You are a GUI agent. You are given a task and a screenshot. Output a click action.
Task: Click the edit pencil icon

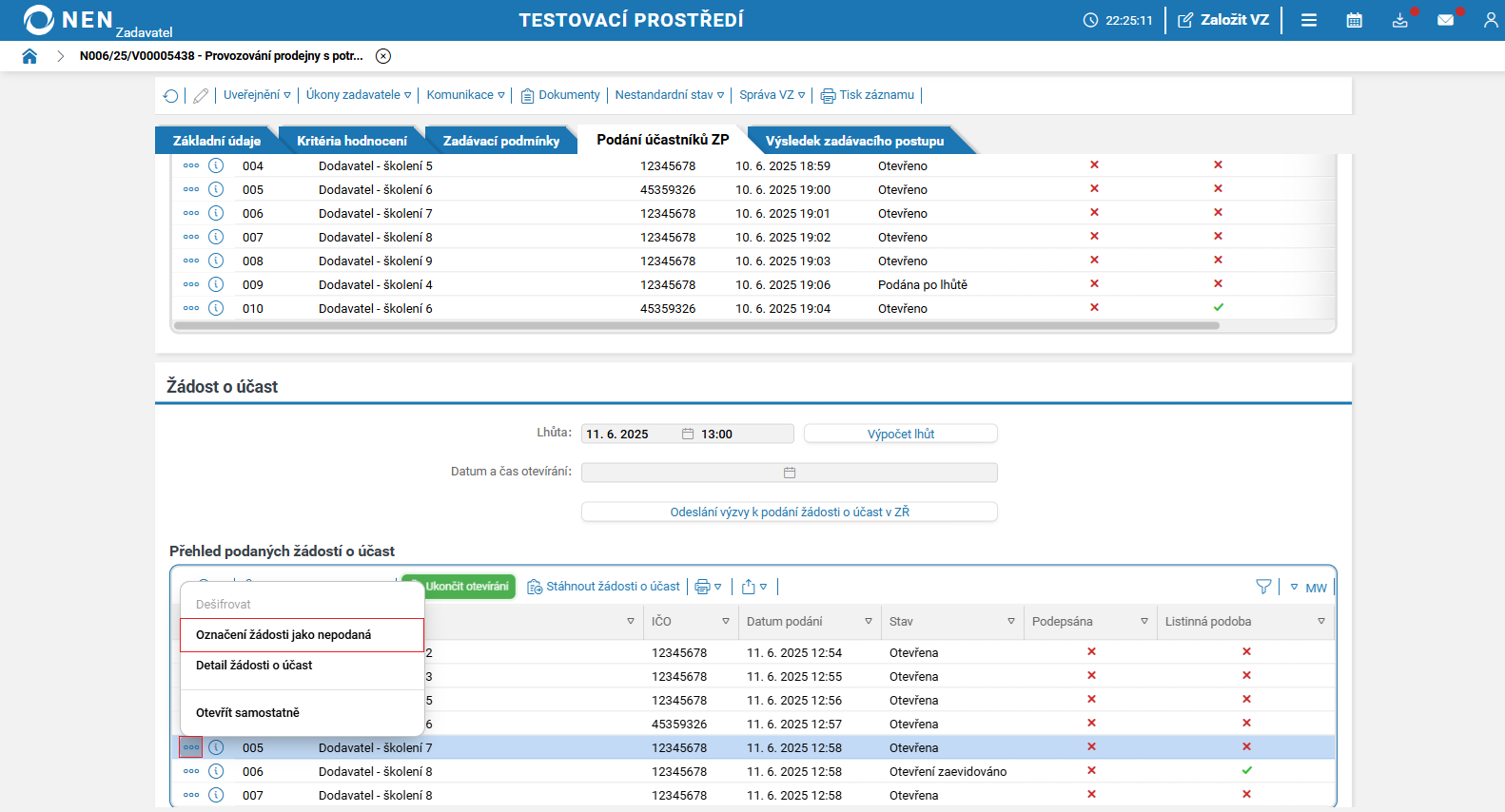pyautogui.click(x=201, y=95)
